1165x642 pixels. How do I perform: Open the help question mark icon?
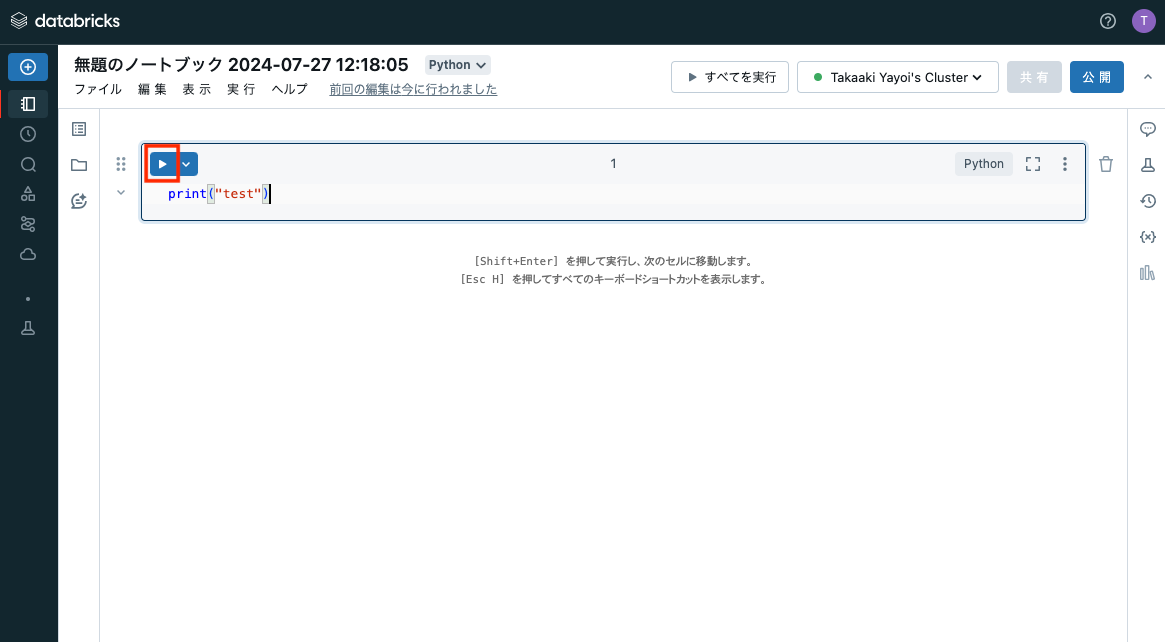[1107, 20]
